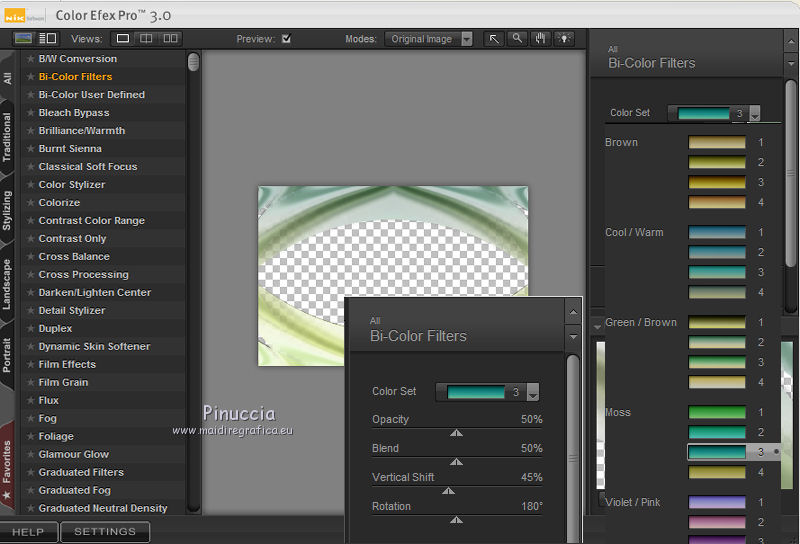
Task: Select the pan hand tool
Action: coord(540,39)
